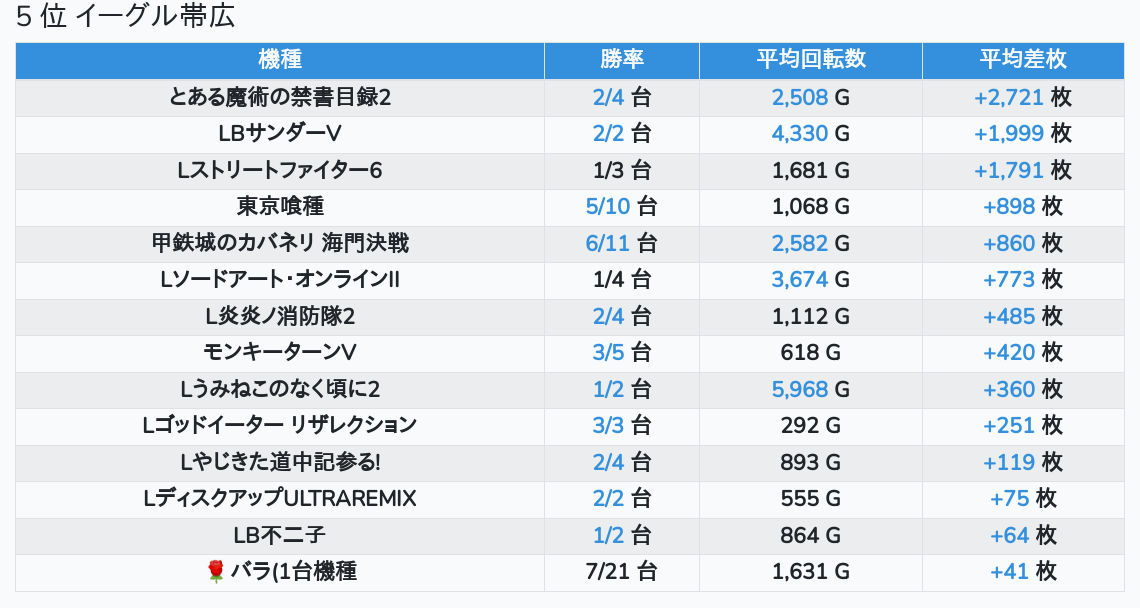Click the モンキーターンV machine name

coord(280,353)
